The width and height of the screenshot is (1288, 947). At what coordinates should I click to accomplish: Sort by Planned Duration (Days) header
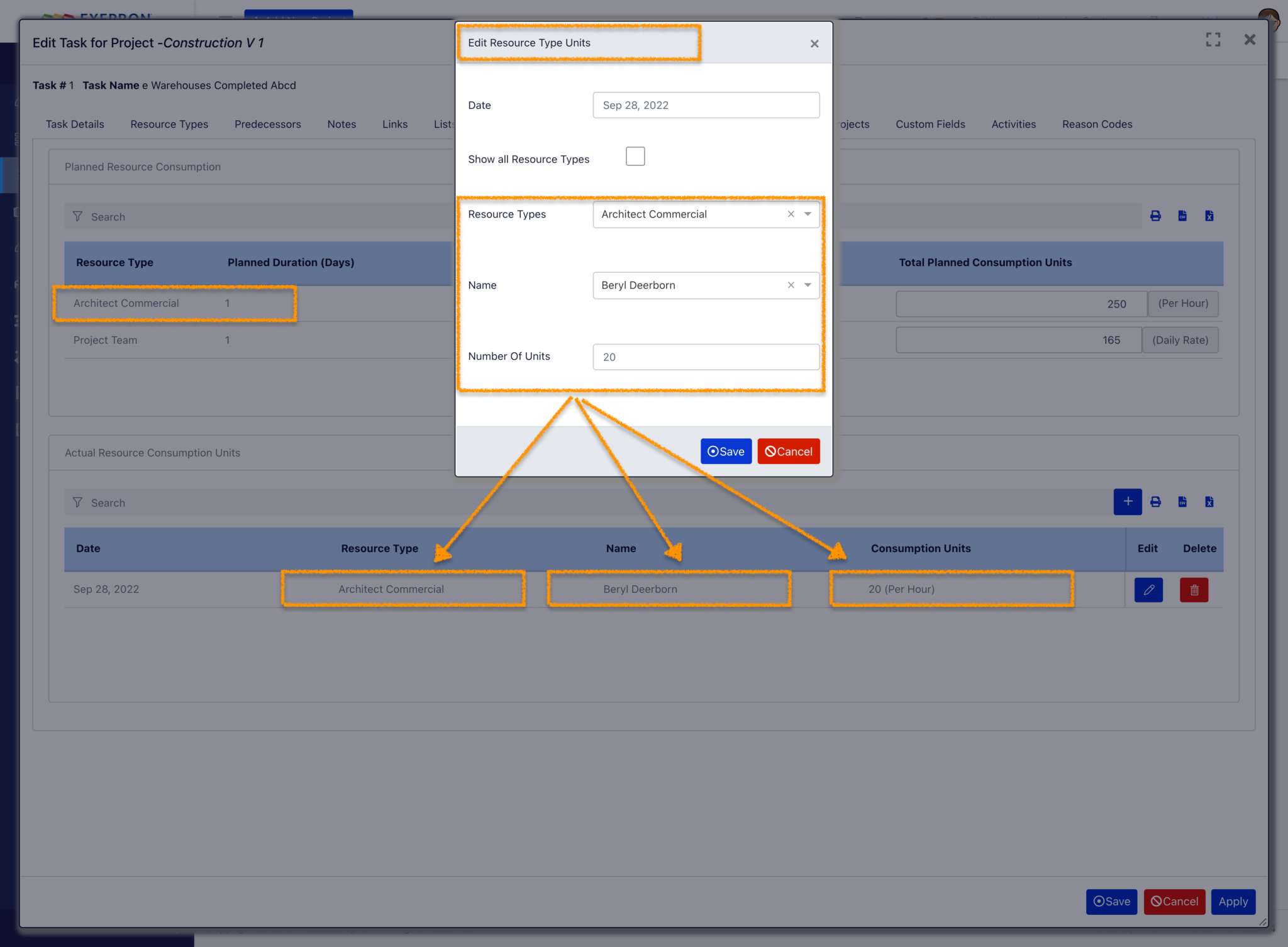pyautogui.click(x=291, y=262)
